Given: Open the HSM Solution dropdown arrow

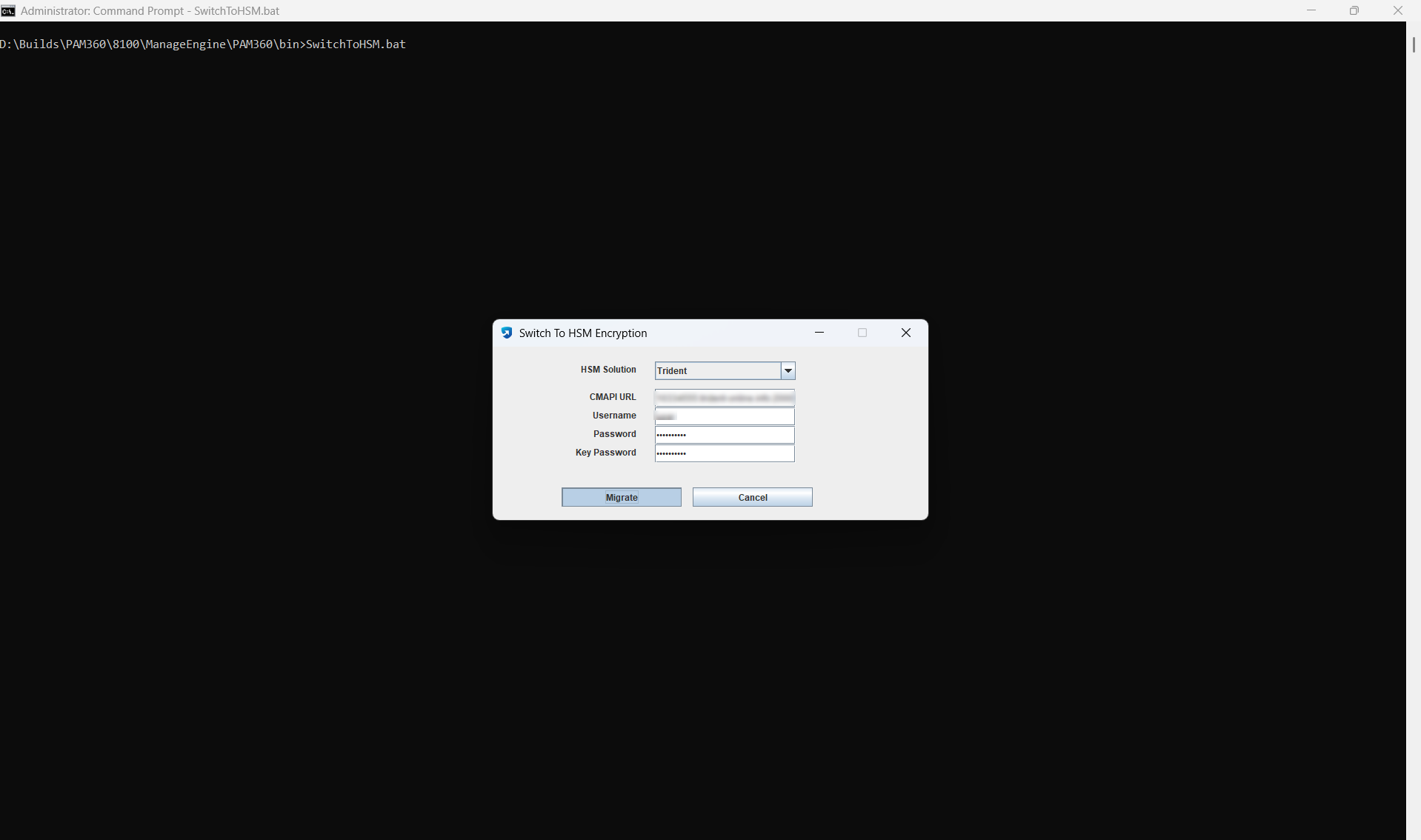Looking at the screenshot, I should [788, 370].
